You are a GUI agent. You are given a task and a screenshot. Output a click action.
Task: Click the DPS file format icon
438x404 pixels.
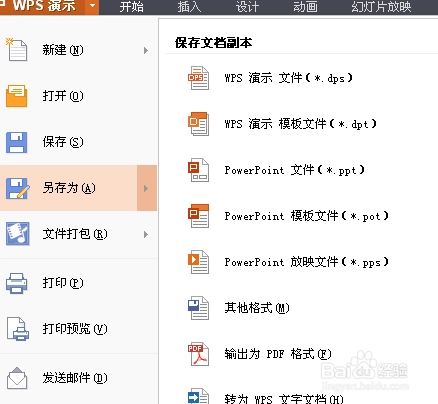(x=198, y=78)
